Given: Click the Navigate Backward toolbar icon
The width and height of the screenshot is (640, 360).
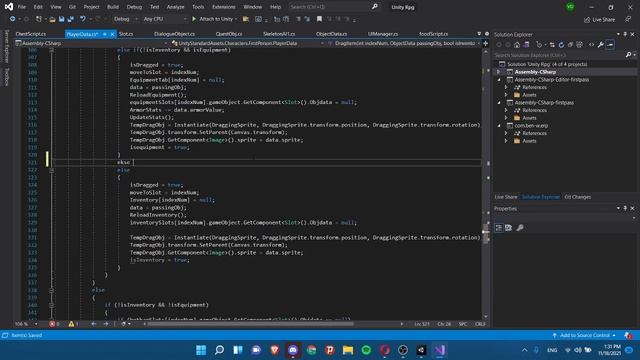Looking at the screenshot, I should [x=13, y=19].
